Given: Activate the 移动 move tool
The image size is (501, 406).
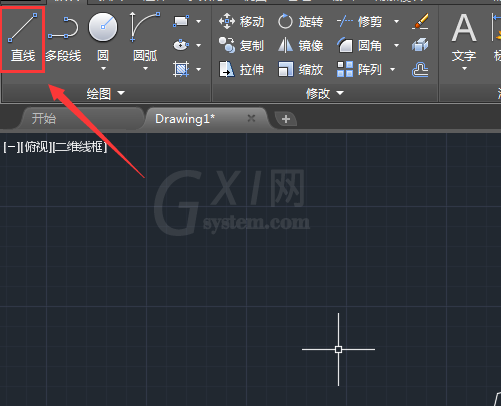Looking at the screenshot, I should point(241,22).
